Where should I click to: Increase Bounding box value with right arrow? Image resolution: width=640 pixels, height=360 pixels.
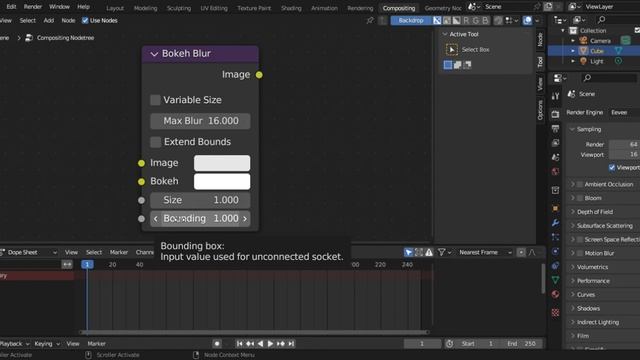245,219
